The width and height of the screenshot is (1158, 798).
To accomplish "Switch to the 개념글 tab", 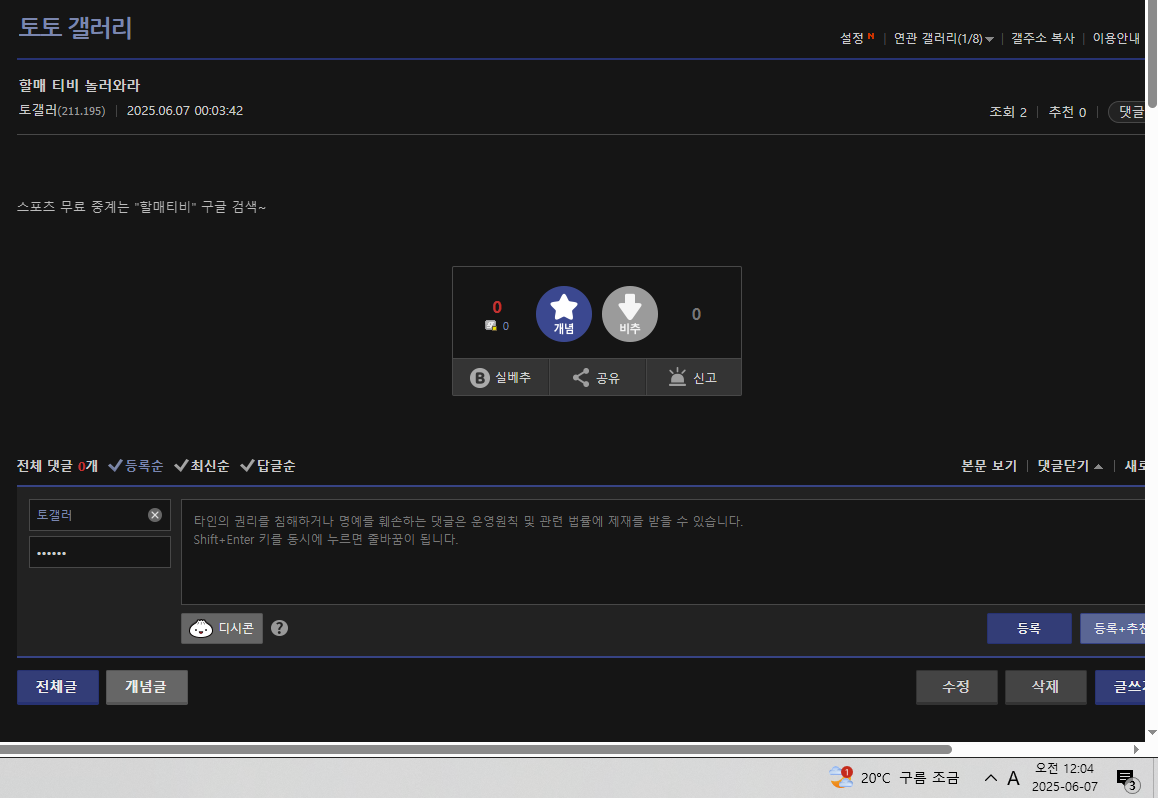I will pos(146,687).
